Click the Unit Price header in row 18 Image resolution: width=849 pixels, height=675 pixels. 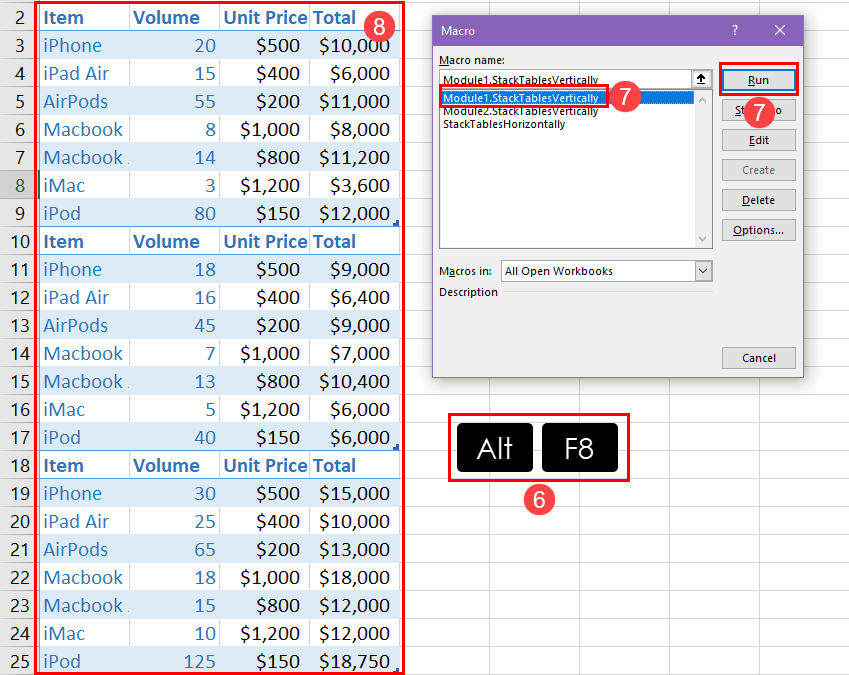pyautogui.click(x=265, y=466)
